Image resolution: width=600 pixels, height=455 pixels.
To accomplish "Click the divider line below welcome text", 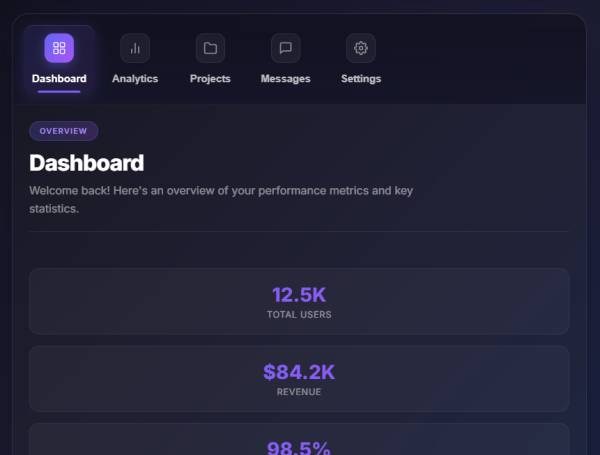I will (299, 232).
